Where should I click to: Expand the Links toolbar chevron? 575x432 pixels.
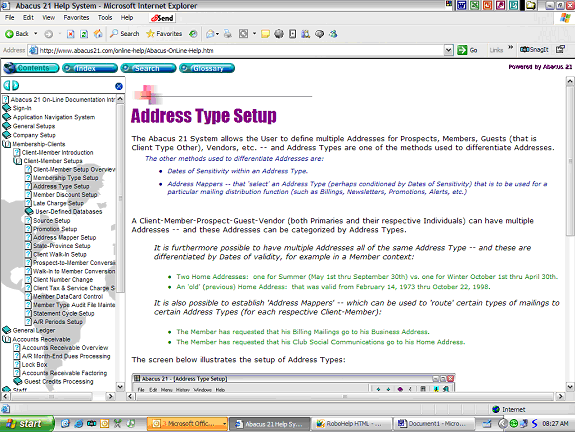click(x=510, y=47)
